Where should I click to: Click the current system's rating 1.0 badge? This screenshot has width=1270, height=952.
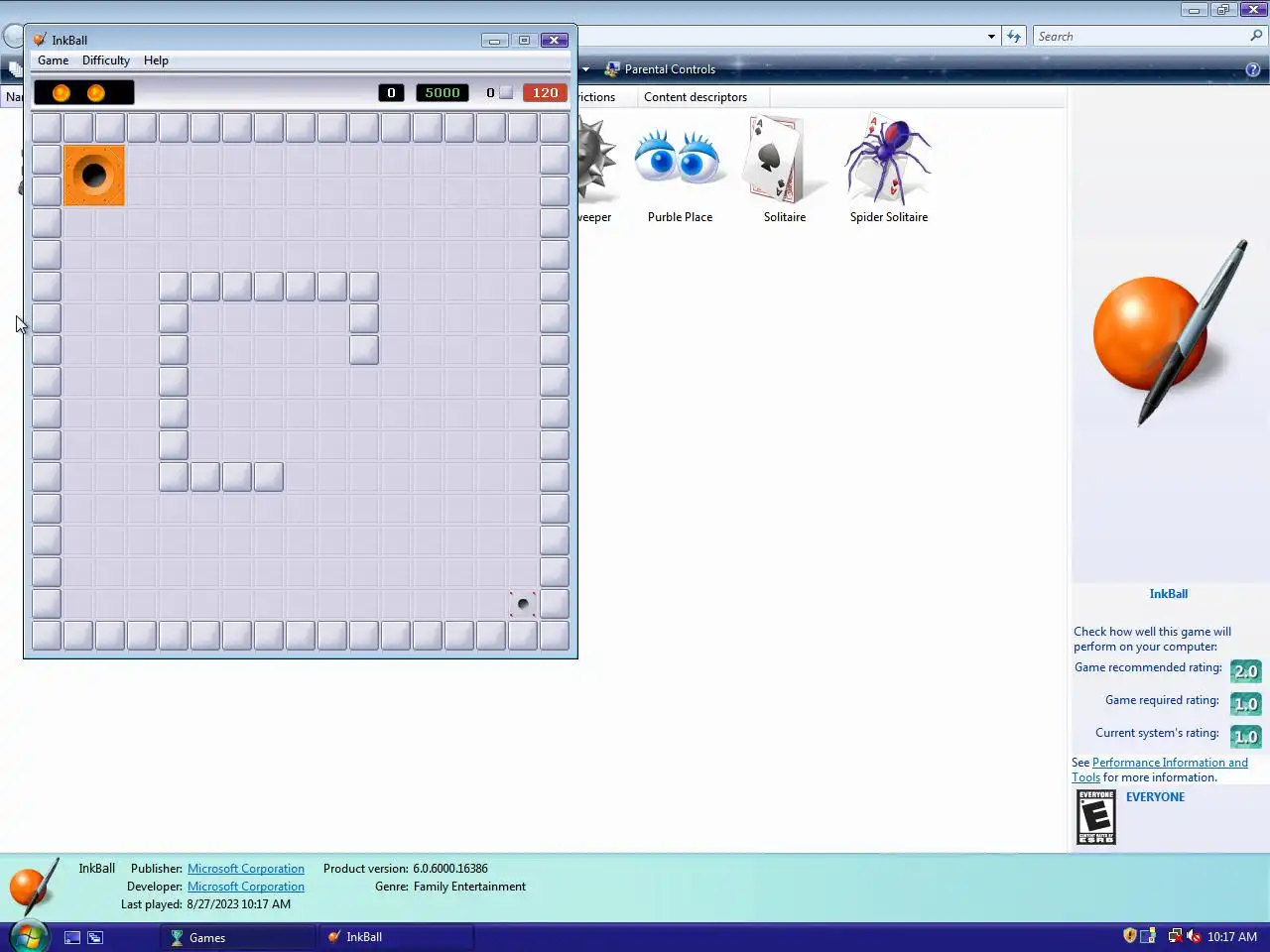[1245, 737]
